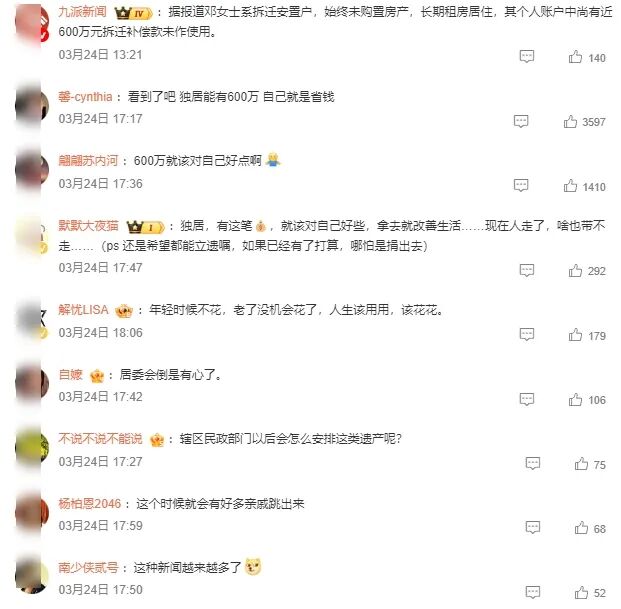Viewport: 621px width, 609px height.
Task: Click 杨柏恩2046 username
Action: coord(90,504)
